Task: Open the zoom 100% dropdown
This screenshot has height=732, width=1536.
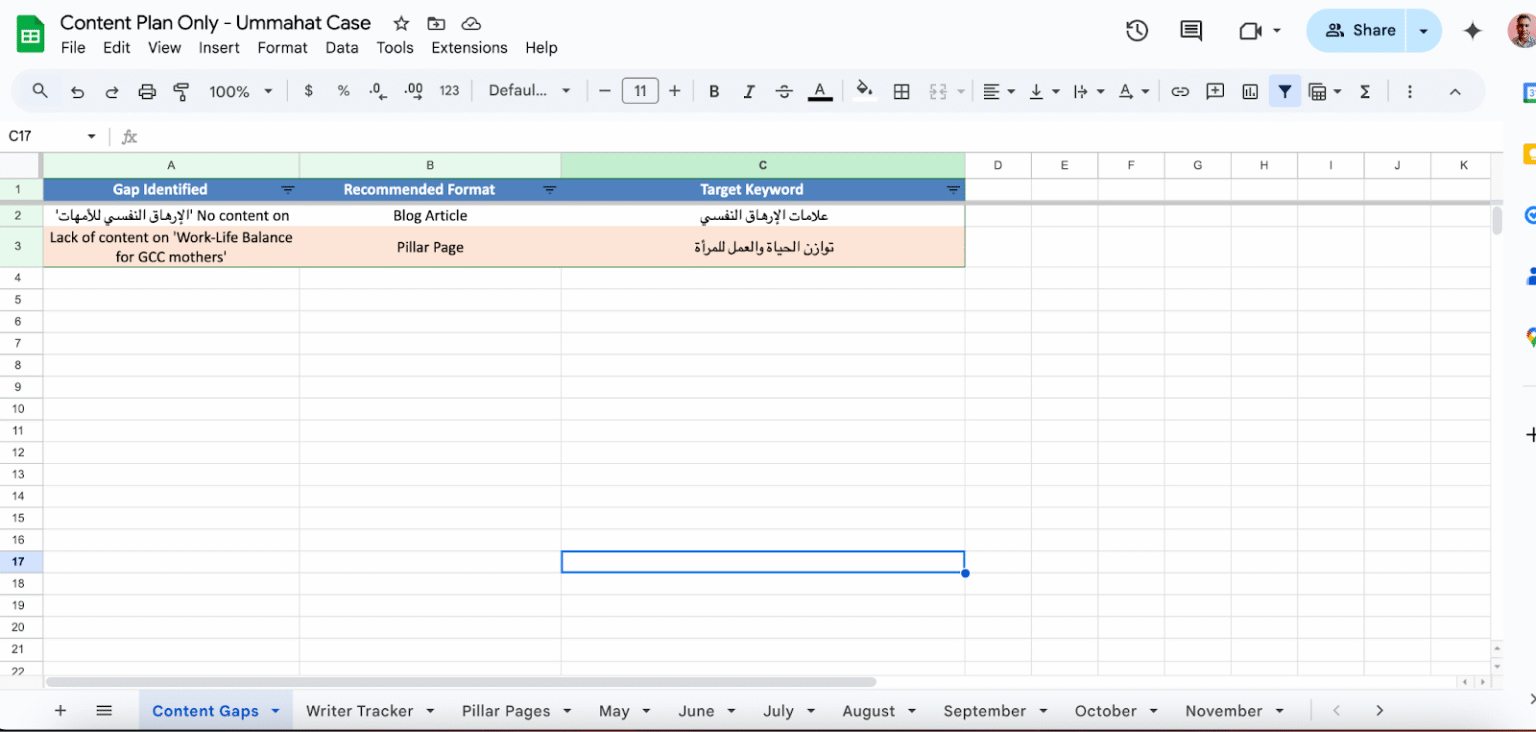Action: tap(240, 91)
